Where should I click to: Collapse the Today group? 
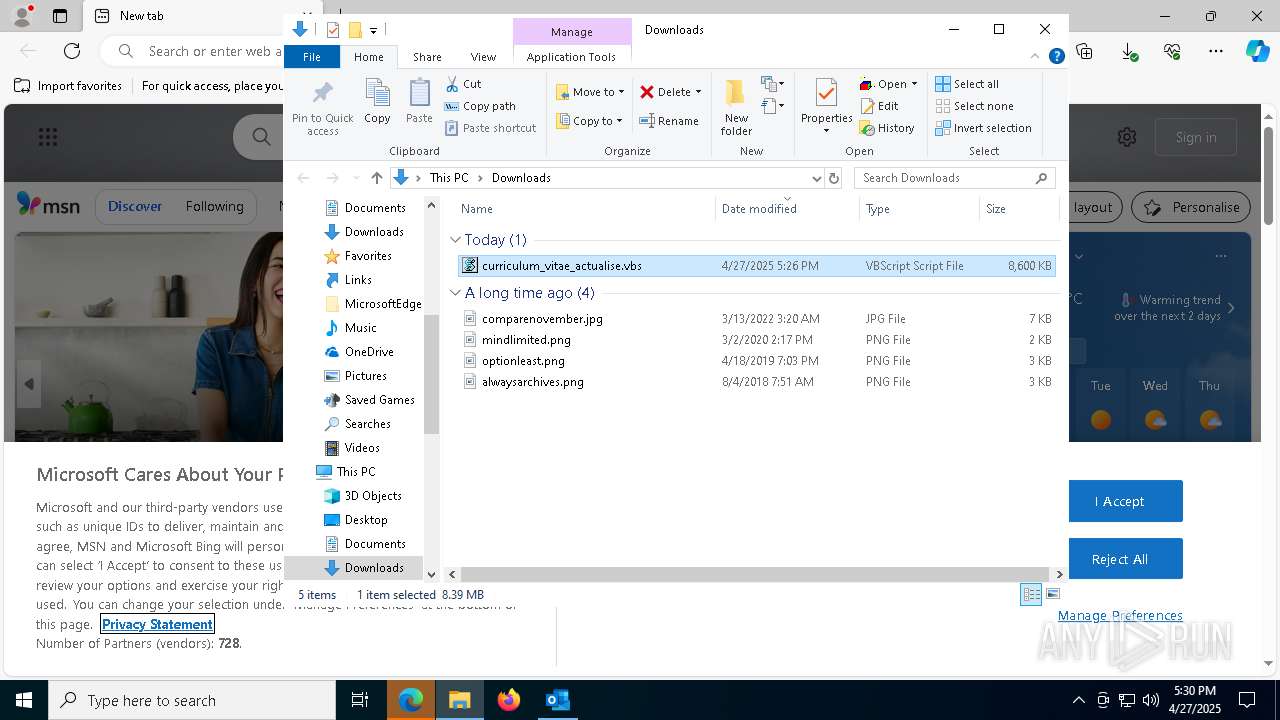coord(455,240)
